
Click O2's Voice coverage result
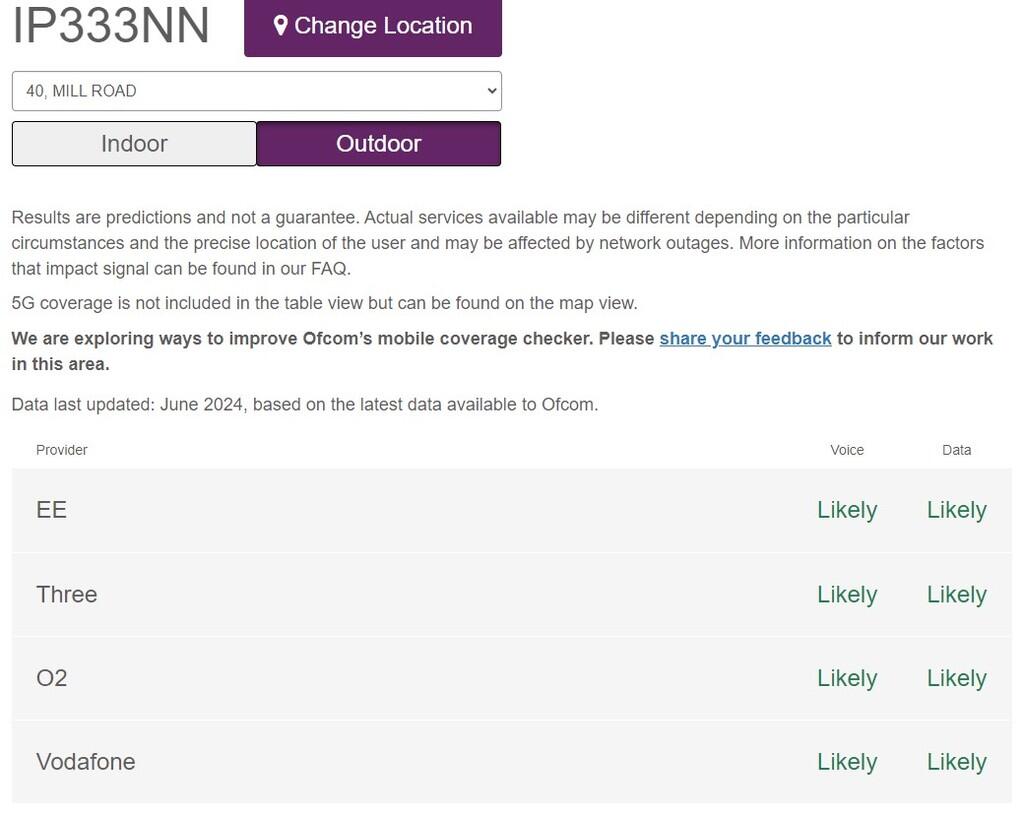(847, 678)
